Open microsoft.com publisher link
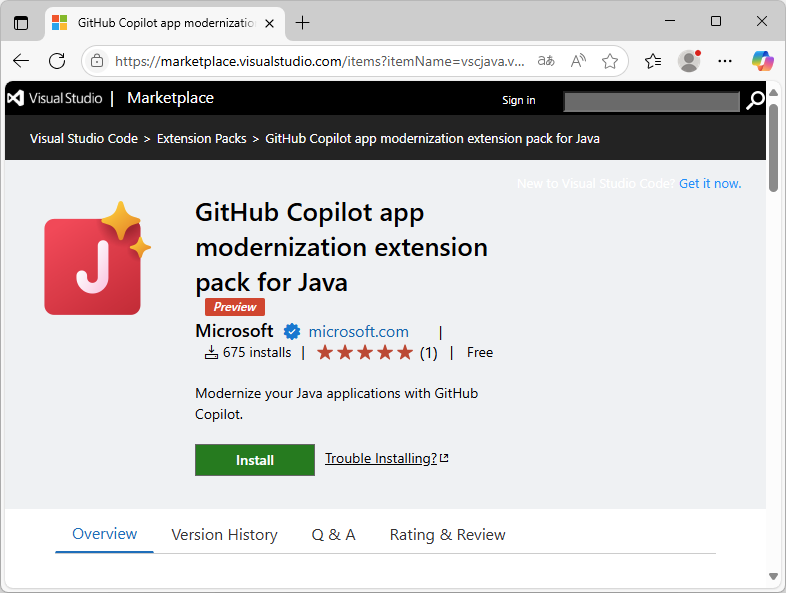The image size is (786, 593). coord(358,331)
